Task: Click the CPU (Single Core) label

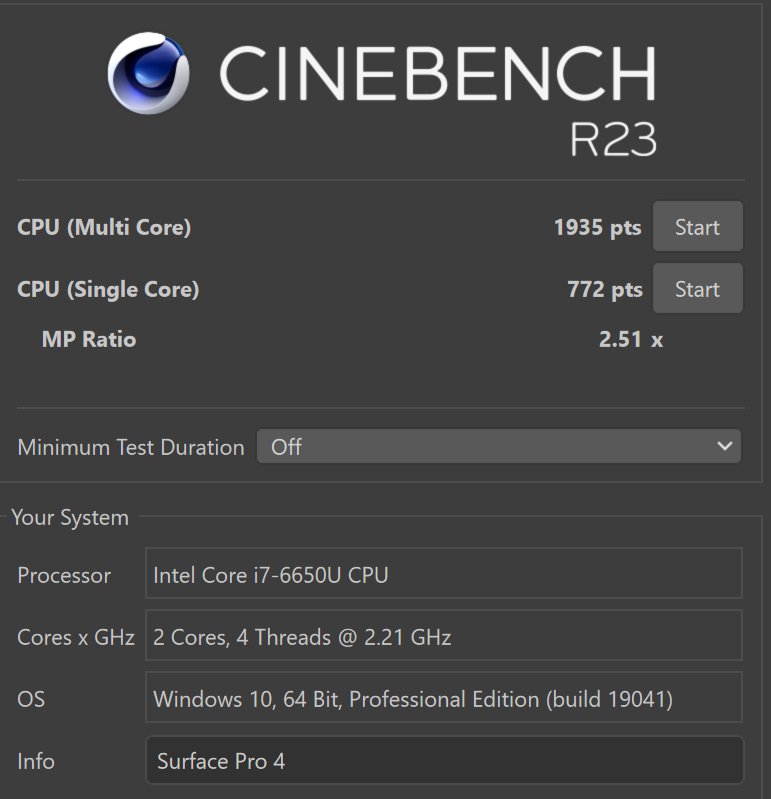Action: [108, 289]
